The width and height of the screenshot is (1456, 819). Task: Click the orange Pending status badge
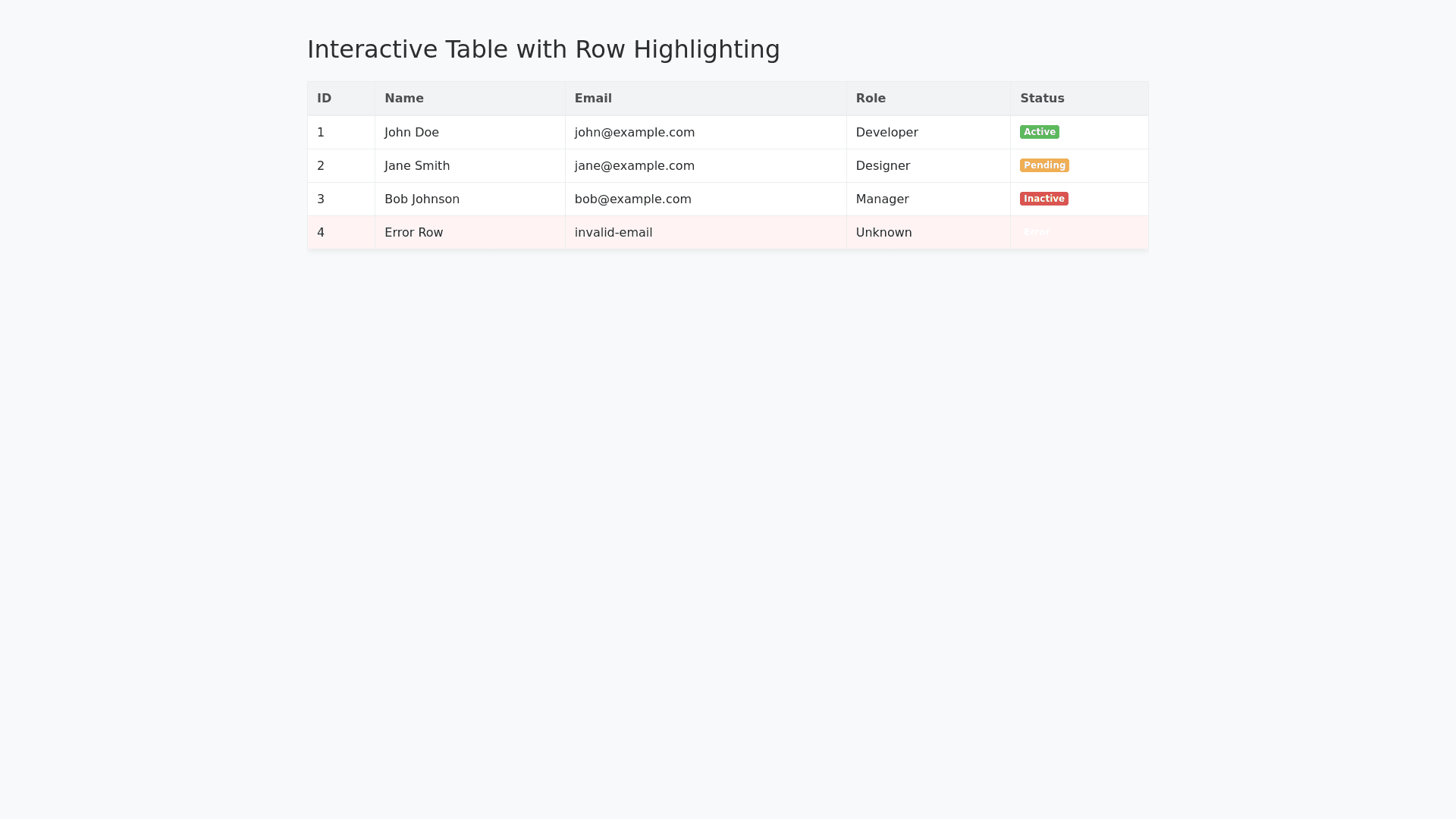[x=1043, y=165]
